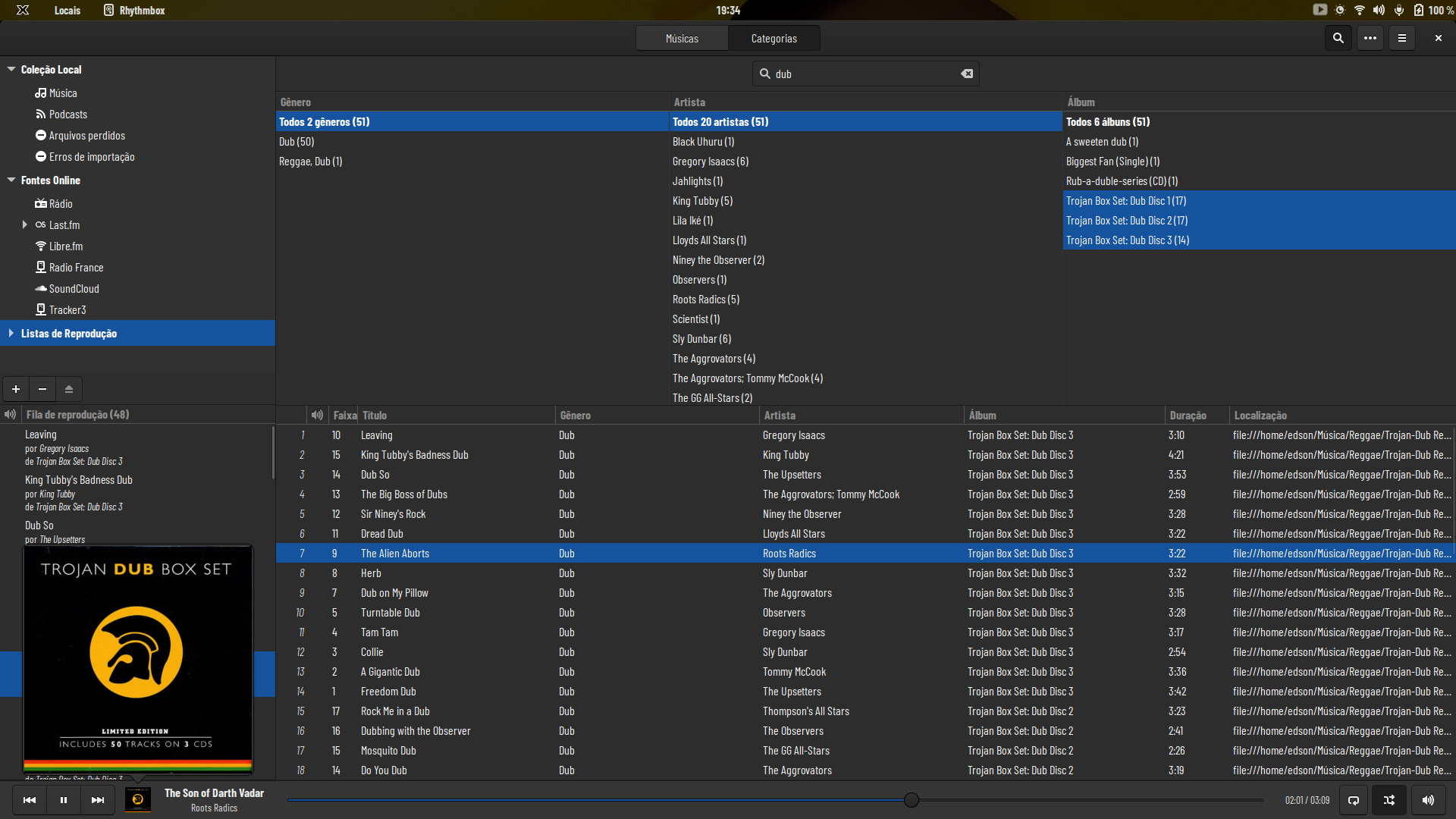Sort tracks by the Artista column header in the track list
The width and height of the screenshot is (1456, 819).
pyautogui.click(x=861, y=416)
